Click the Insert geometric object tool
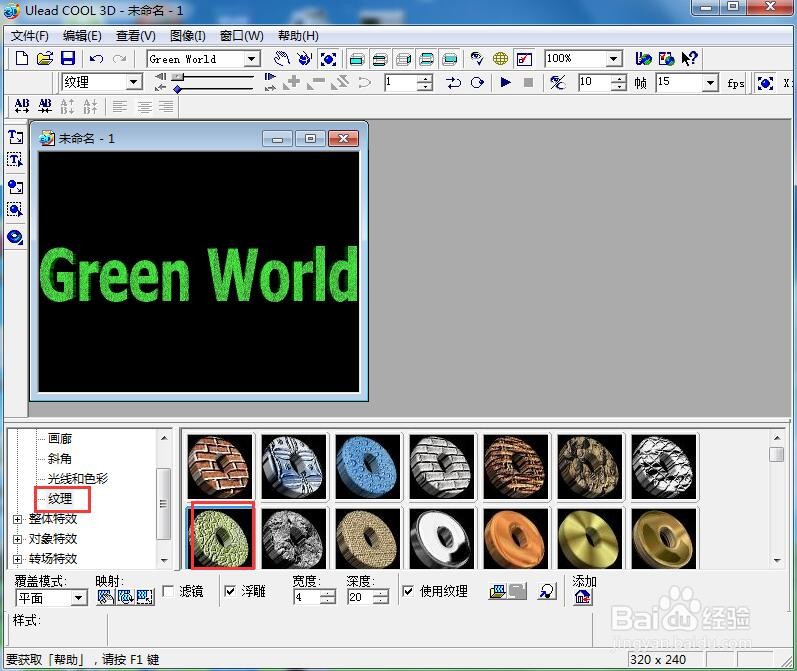Image resolution: width=797 pixels, height=671 pixels. pyautogui.click(x=15, y=237)
